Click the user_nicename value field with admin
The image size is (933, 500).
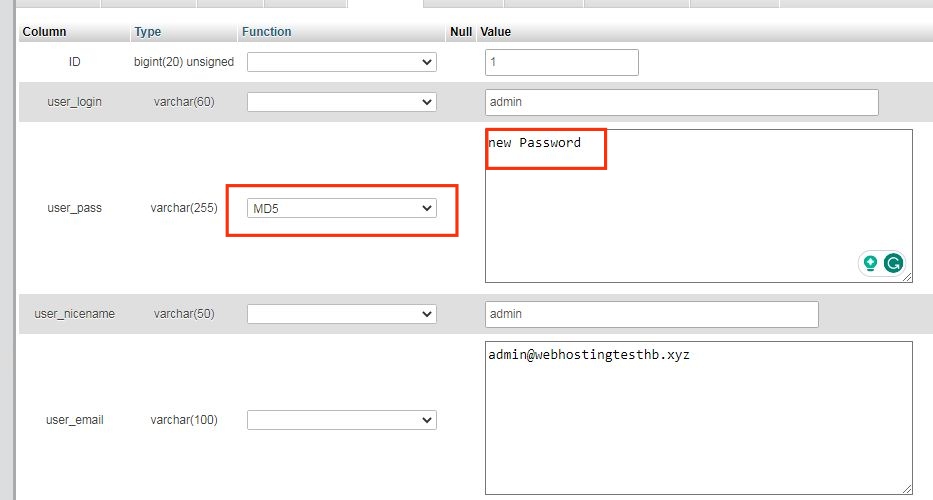point(652,314)
